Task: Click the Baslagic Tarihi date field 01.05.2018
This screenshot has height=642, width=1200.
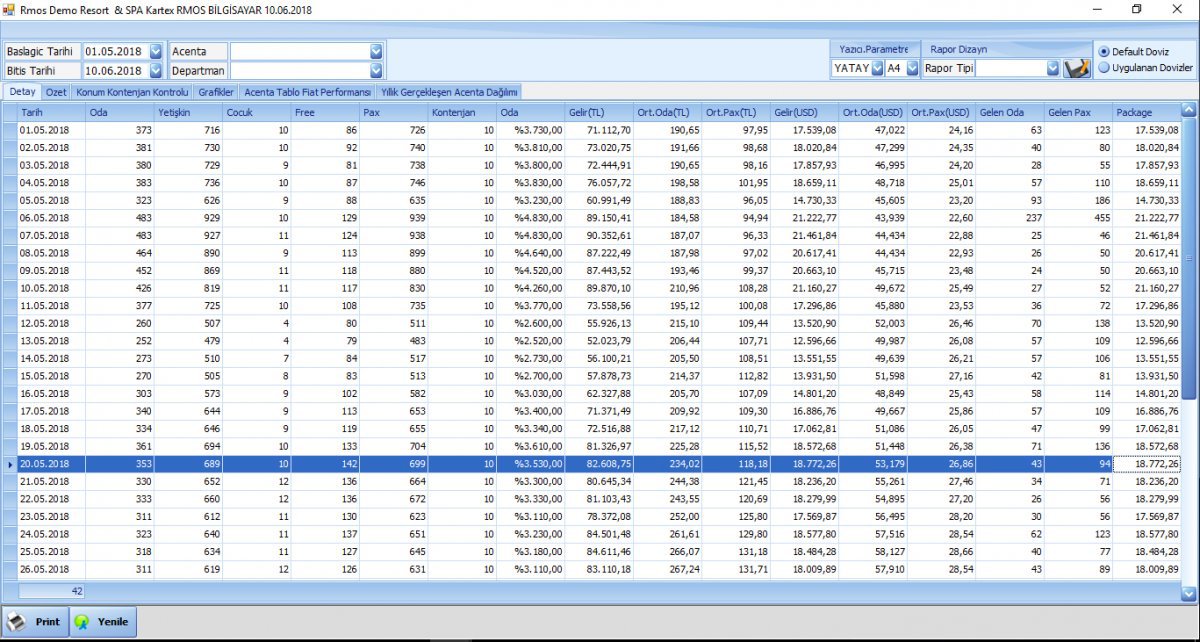Action: (115, 51)
